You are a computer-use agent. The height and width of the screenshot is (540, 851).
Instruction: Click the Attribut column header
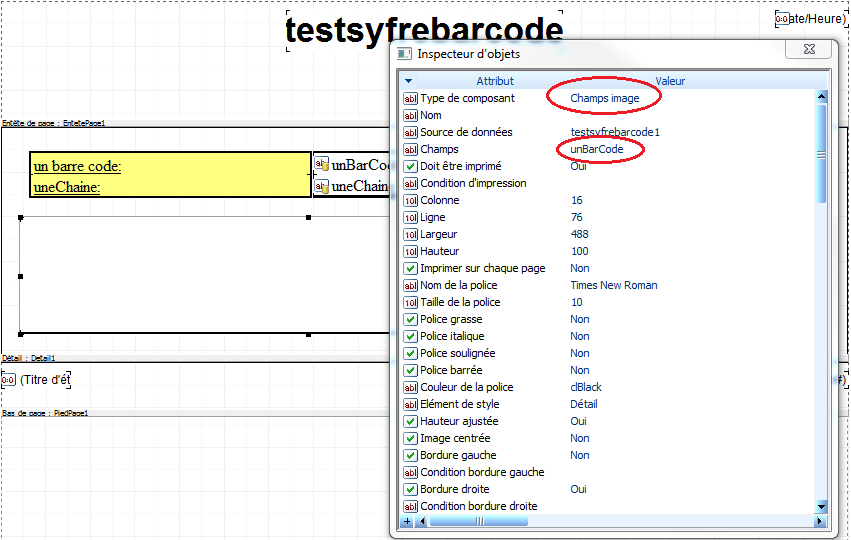(494, 81)
